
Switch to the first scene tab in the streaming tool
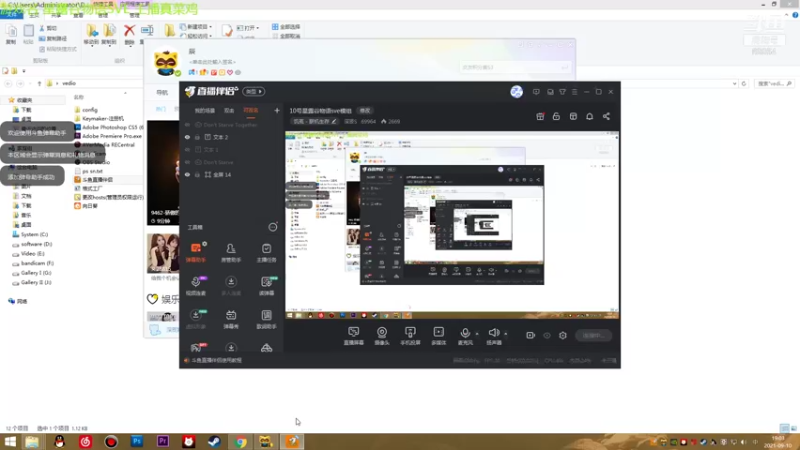tap(205, 110)
